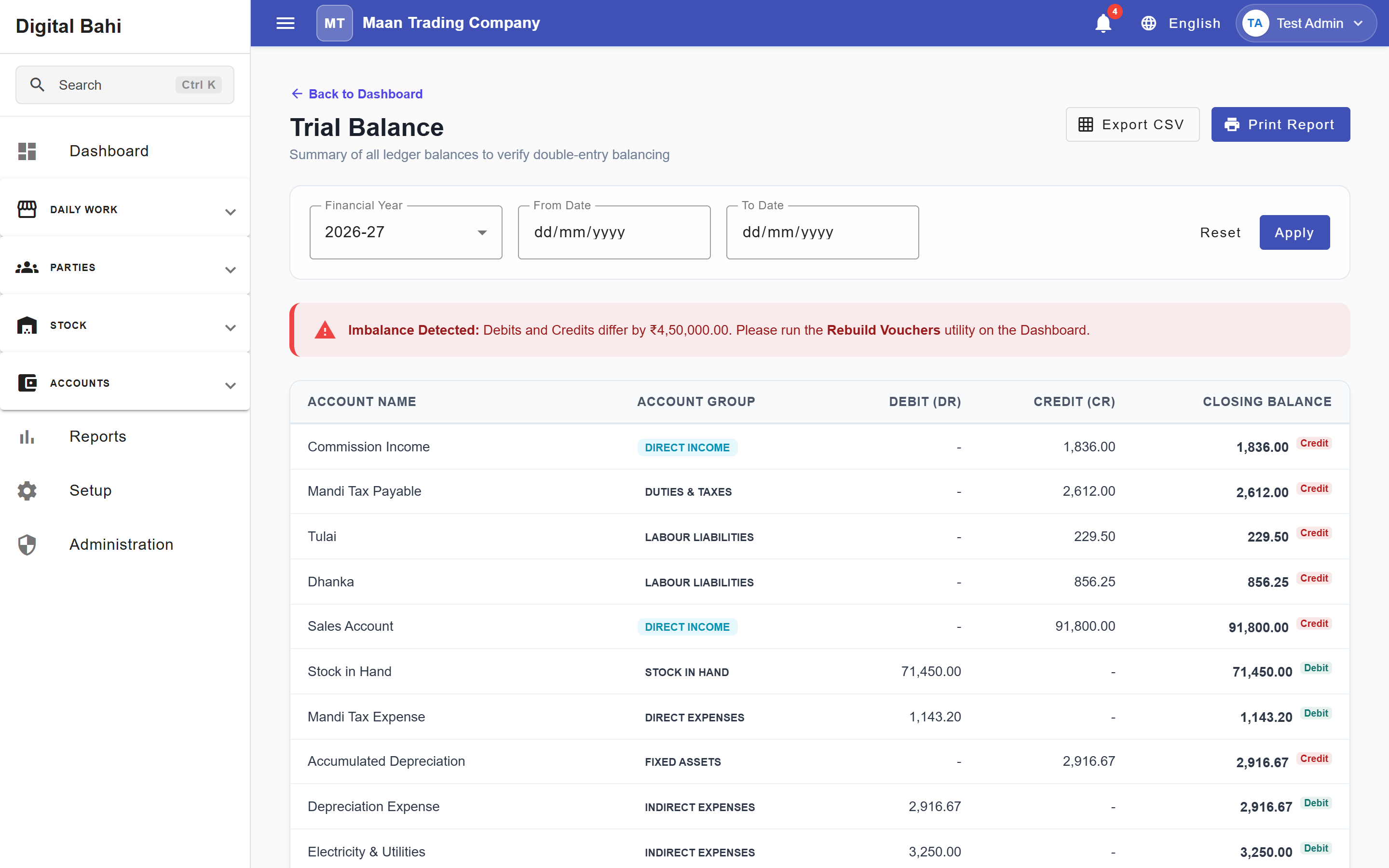Open the Financial Year dropdown
This screenshot has height=868, width=1389.
tap(406, 232)
